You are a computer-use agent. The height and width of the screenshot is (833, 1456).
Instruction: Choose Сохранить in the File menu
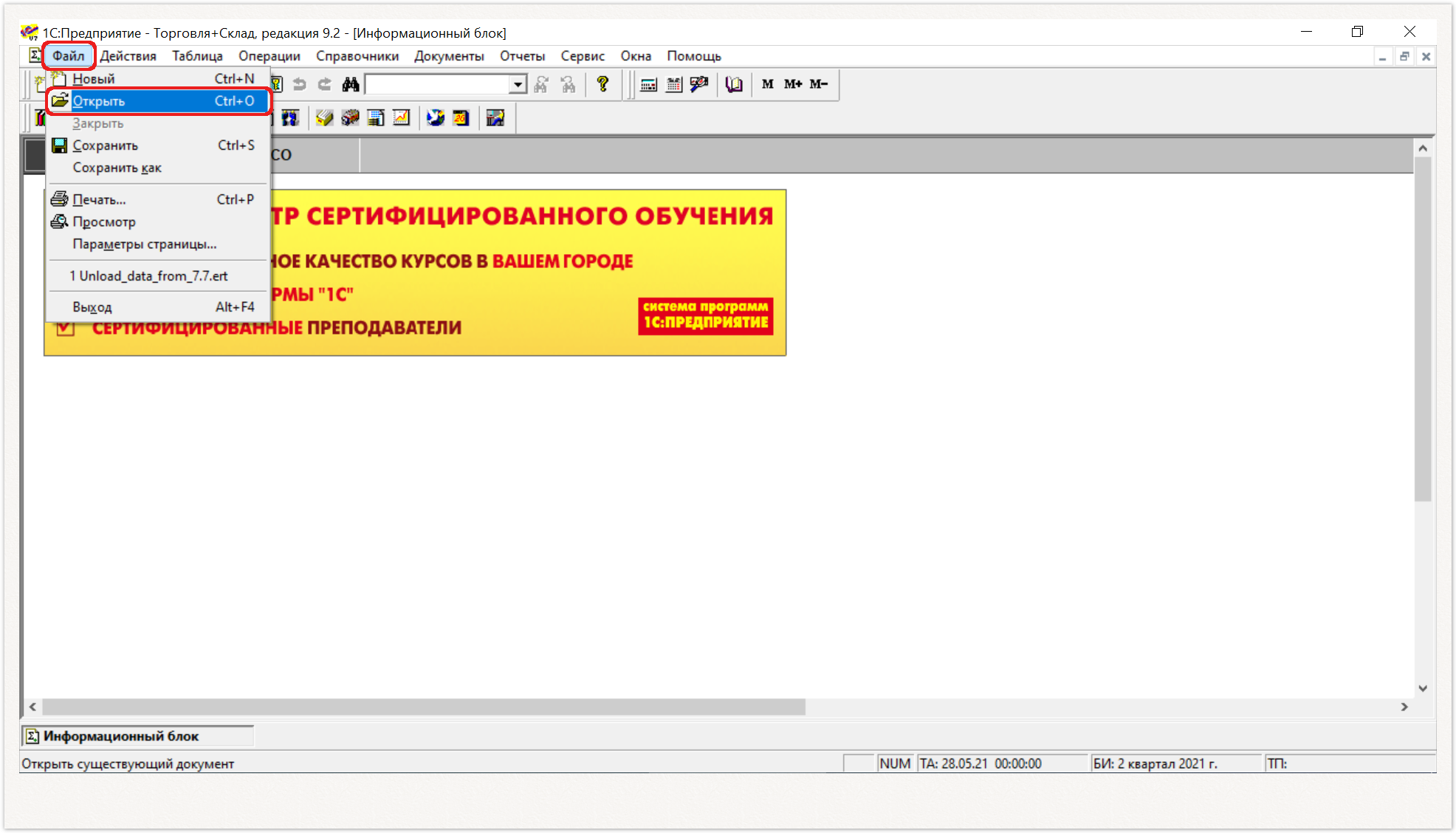pyautogui.click(x=158, y=145)
